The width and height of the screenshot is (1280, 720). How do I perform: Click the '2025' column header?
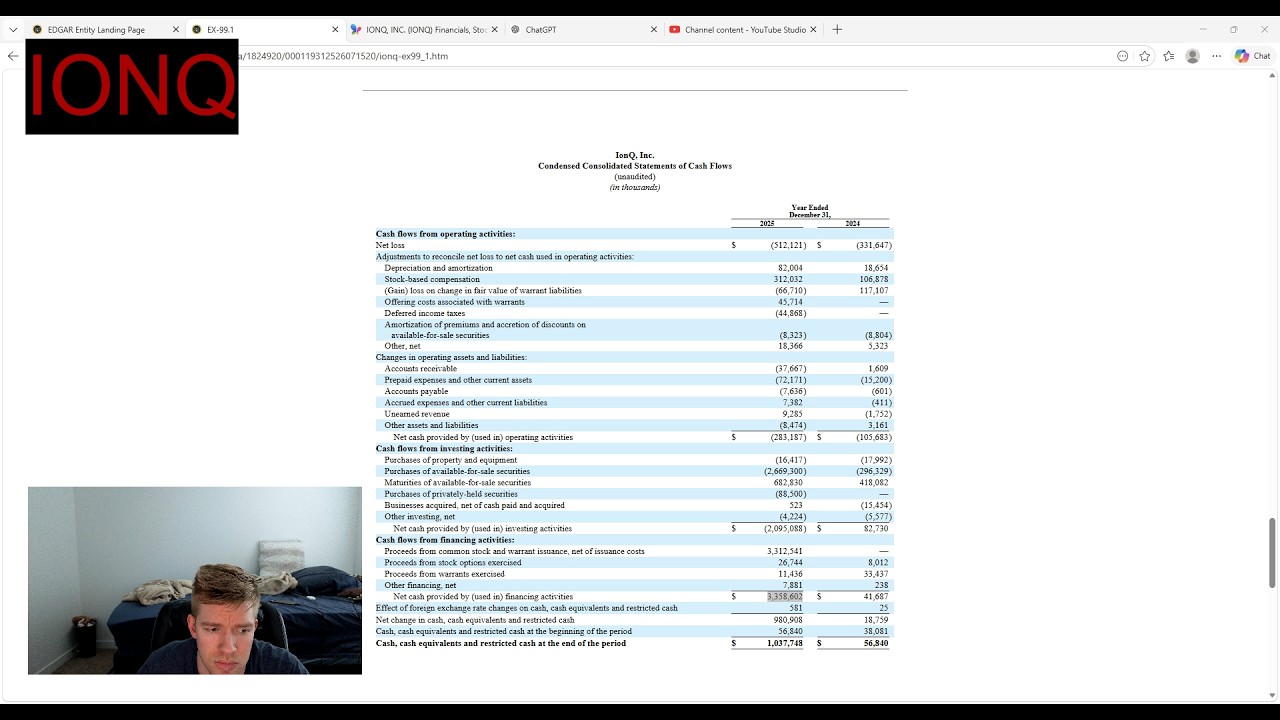click(767, 224)
